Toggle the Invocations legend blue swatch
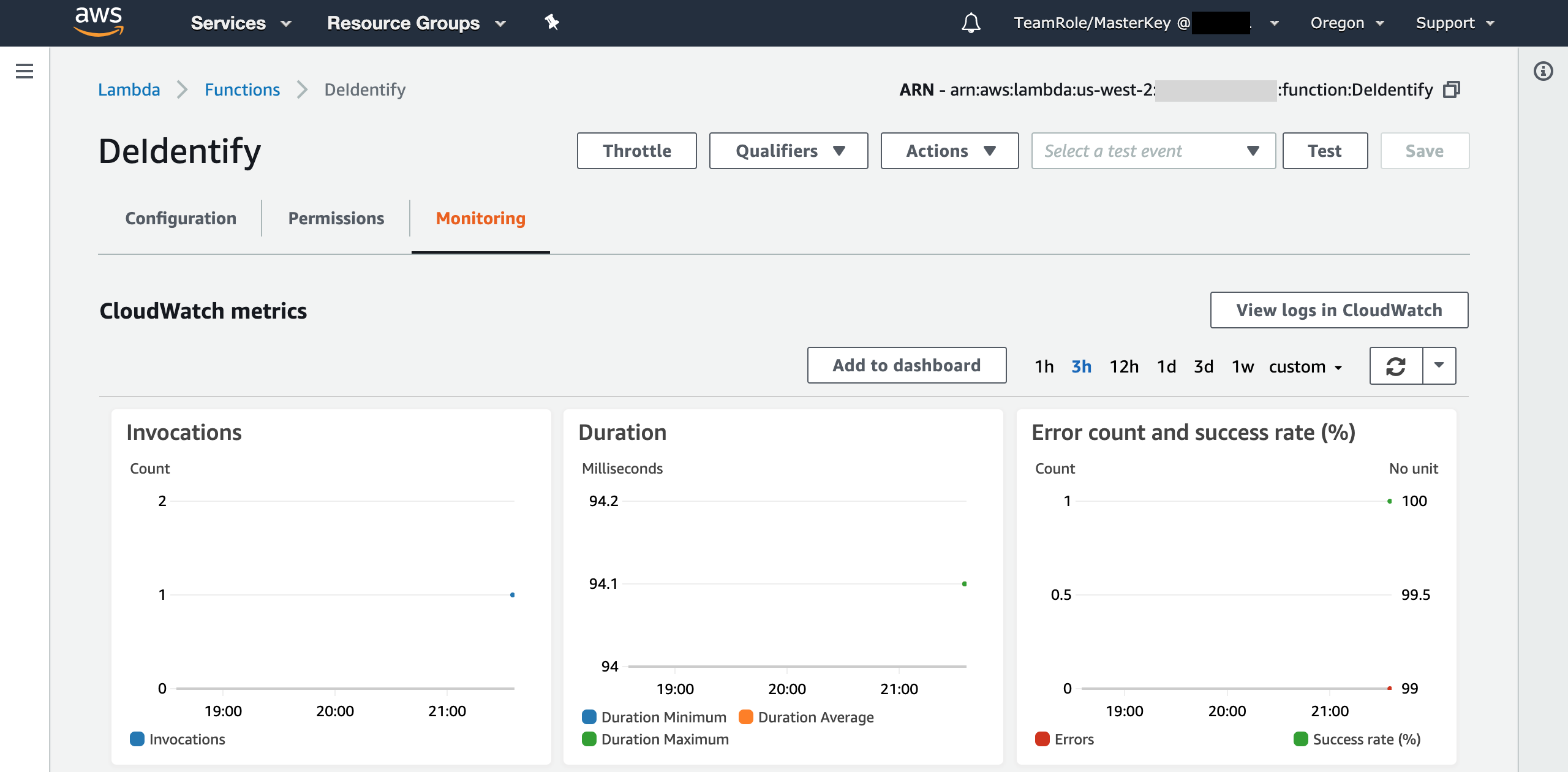 137,739
